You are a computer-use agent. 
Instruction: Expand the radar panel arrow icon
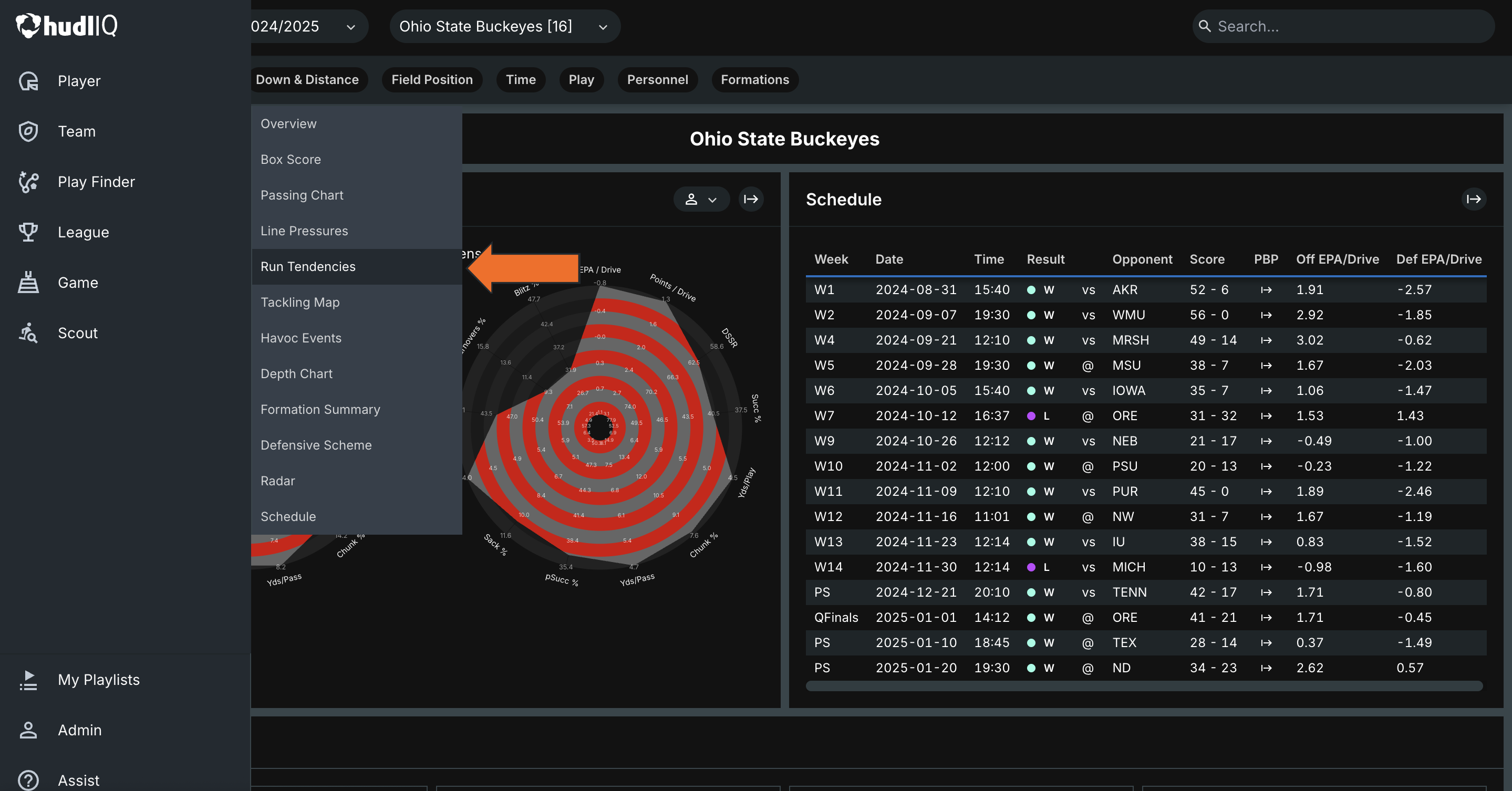point(751,200)
